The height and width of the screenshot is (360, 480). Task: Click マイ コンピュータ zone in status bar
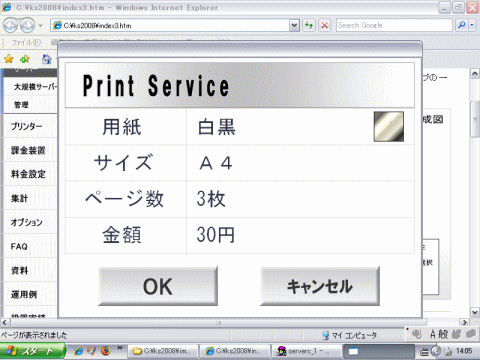[x=349, y=335]
